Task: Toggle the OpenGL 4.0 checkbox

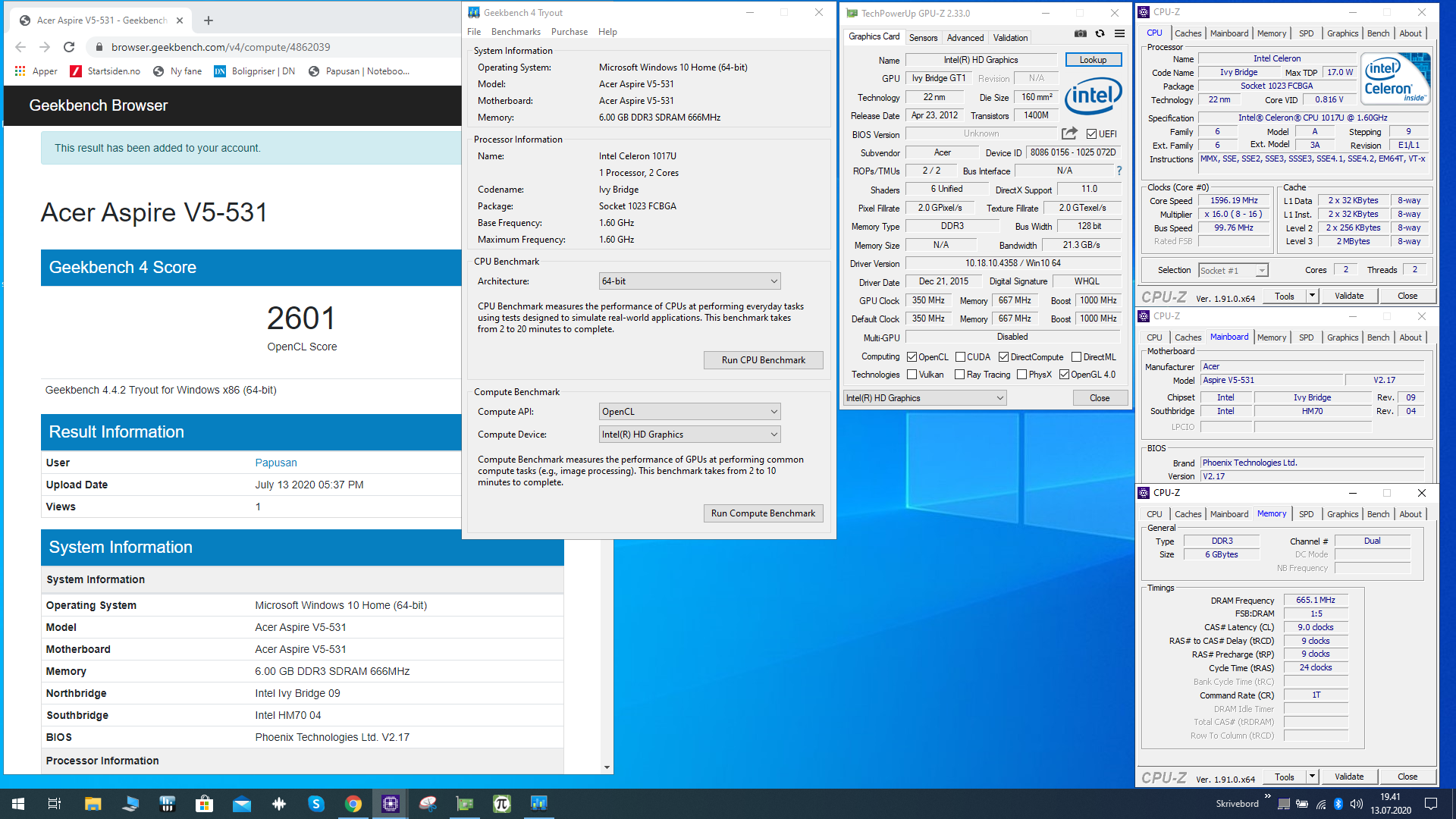Action: pos(1064,374)
